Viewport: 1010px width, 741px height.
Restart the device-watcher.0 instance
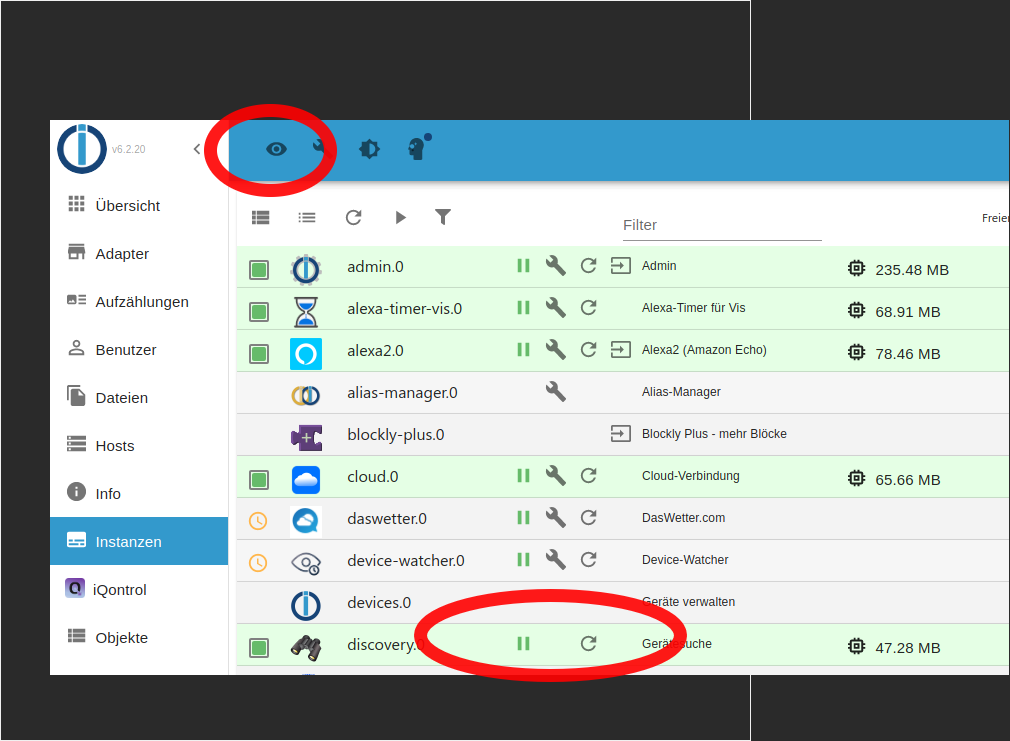pyautogui.click(x=589, y=560)
